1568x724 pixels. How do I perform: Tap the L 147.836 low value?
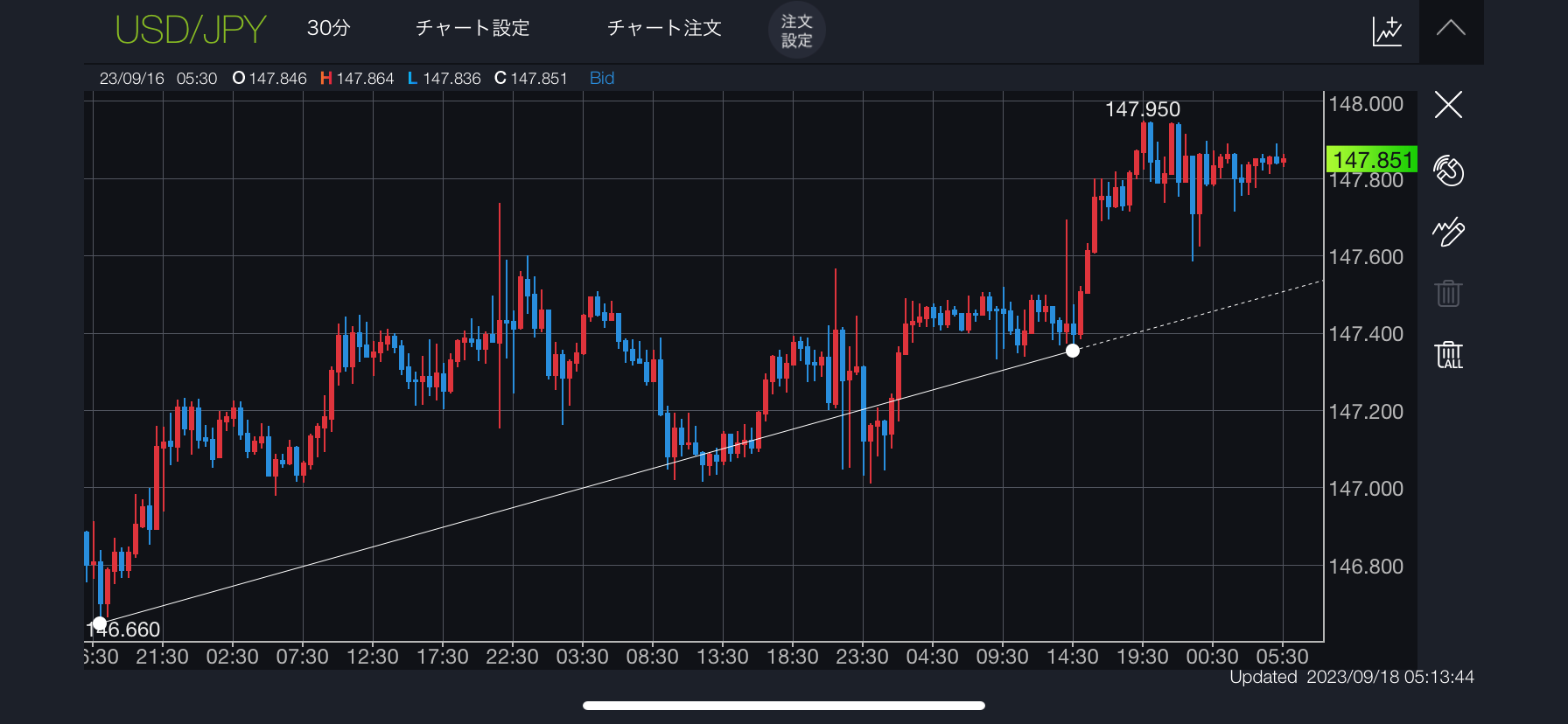coord(444,78)
